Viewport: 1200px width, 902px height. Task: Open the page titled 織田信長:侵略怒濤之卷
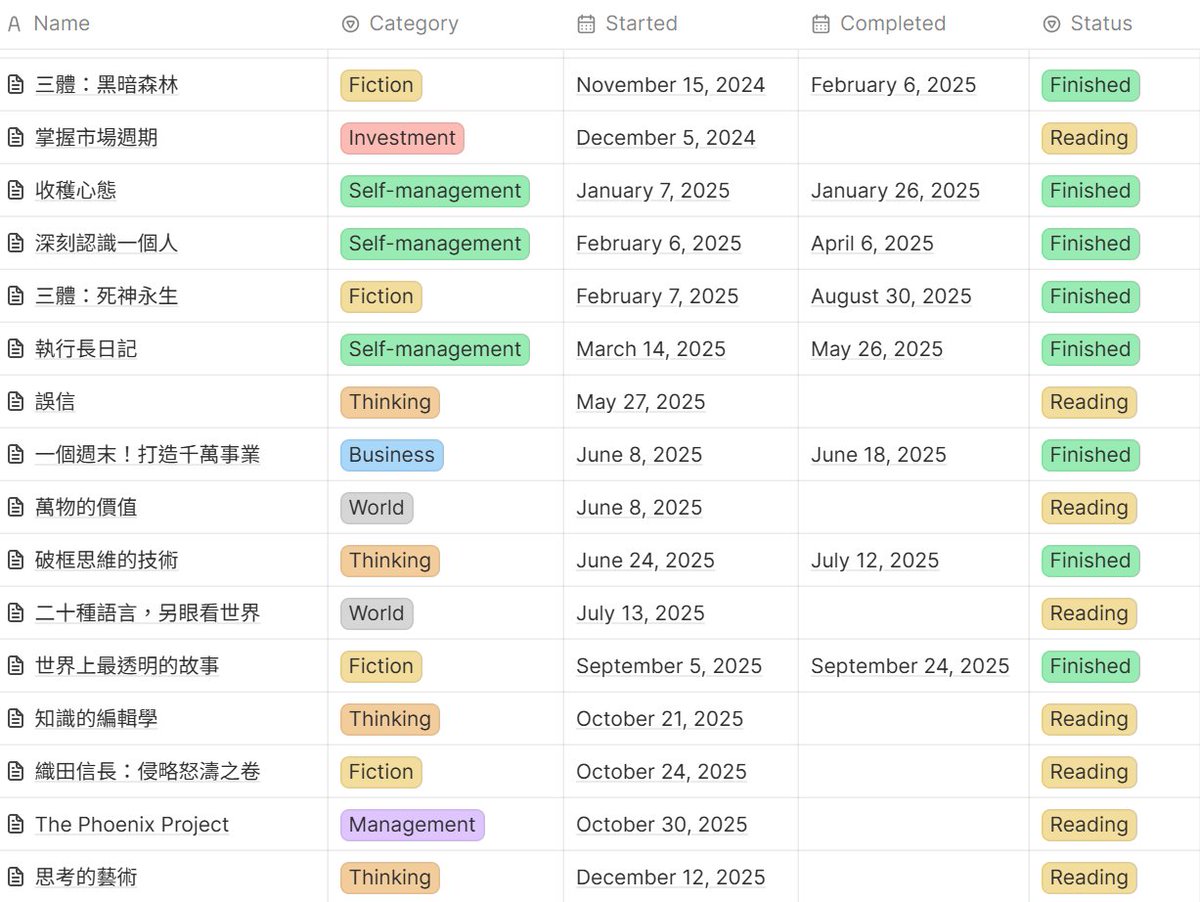[147, 772]
